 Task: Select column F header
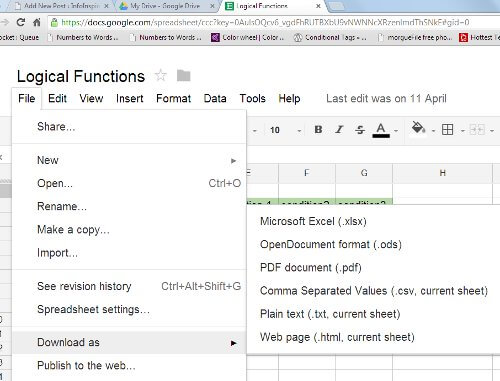307,173
